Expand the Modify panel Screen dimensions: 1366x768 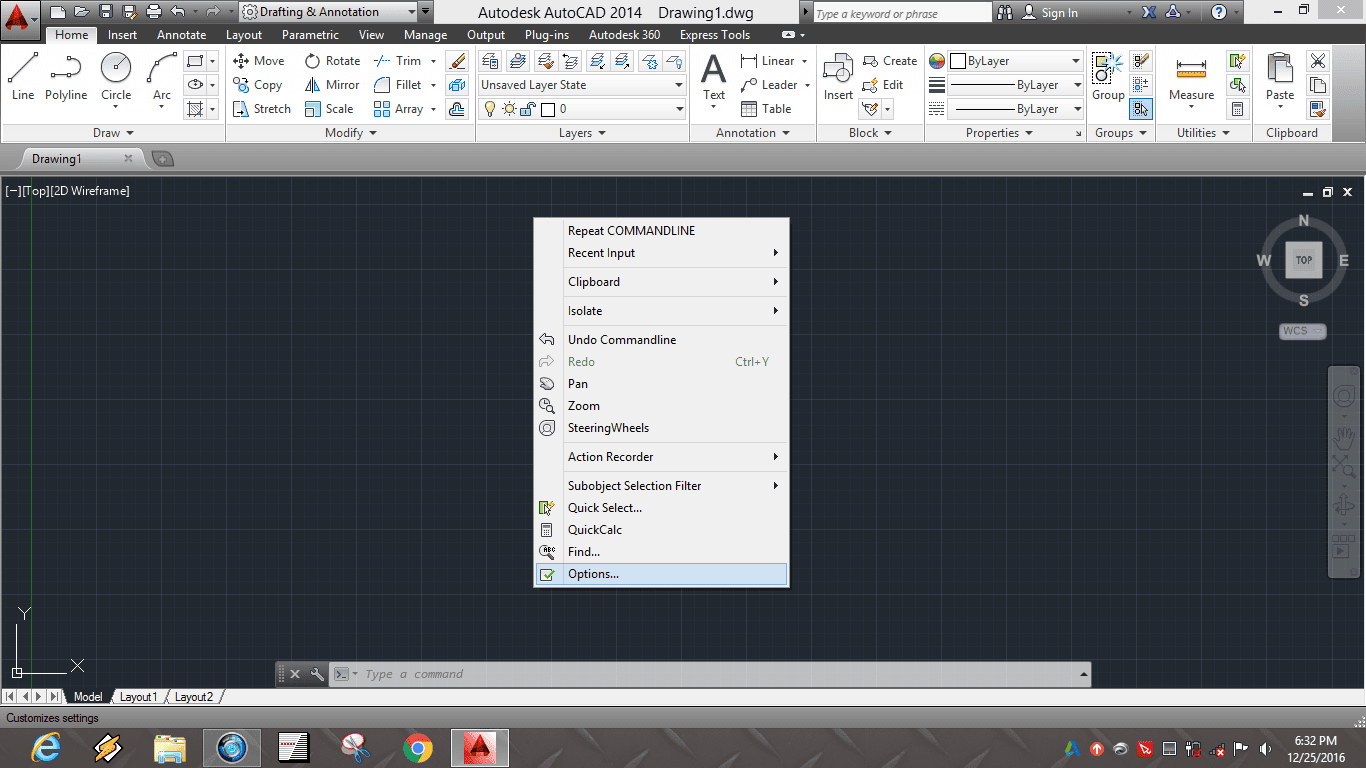351,133
